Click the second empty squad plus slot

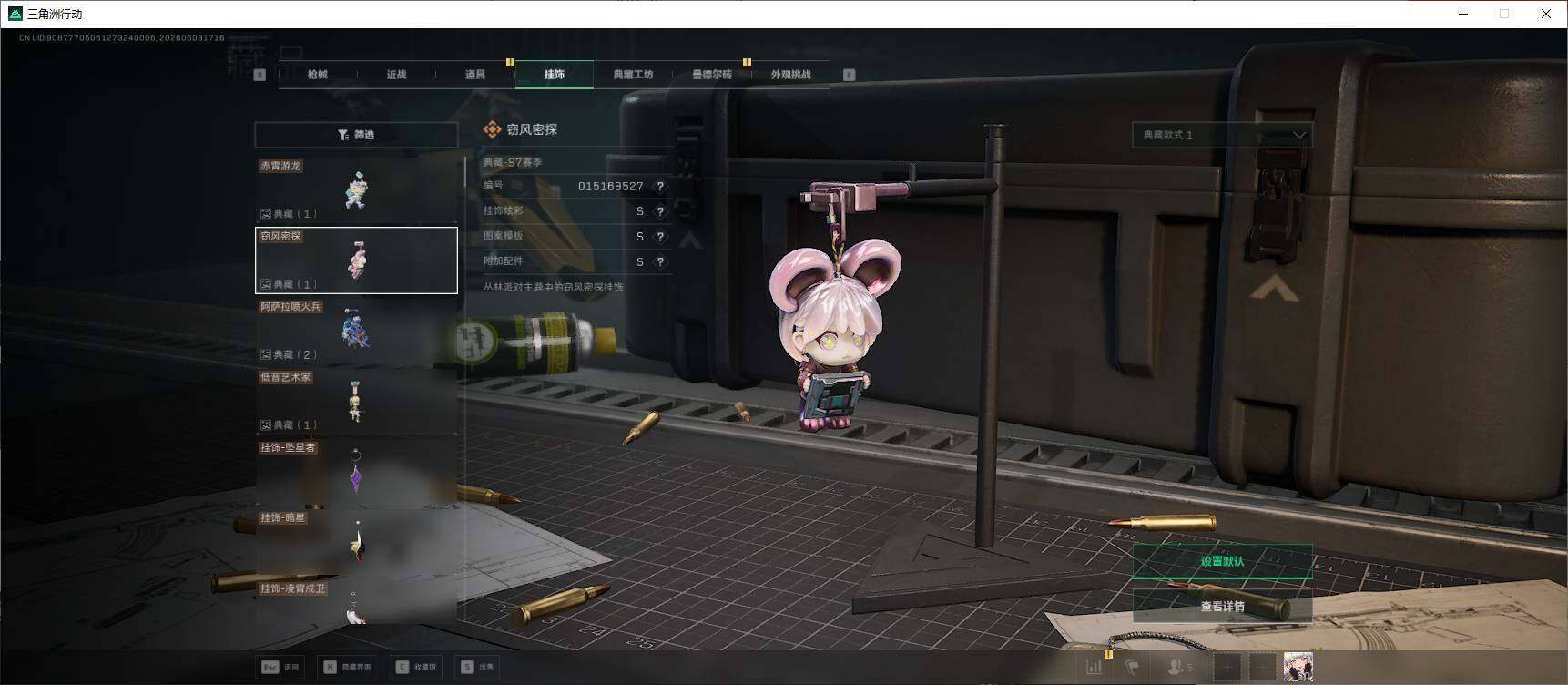click(x=1262, y=667)
